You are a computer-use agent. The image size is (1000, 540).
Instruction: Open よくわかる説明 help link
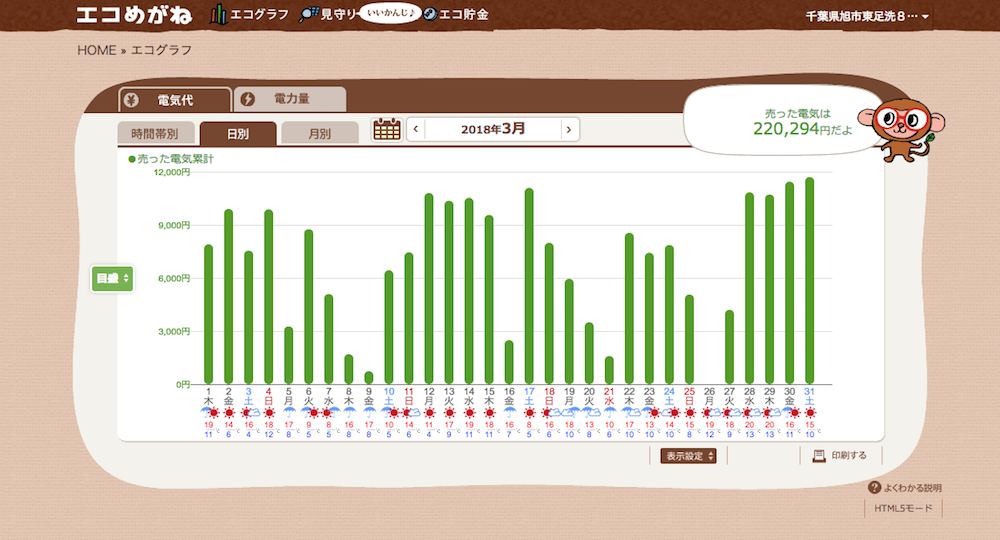point(905,488)
